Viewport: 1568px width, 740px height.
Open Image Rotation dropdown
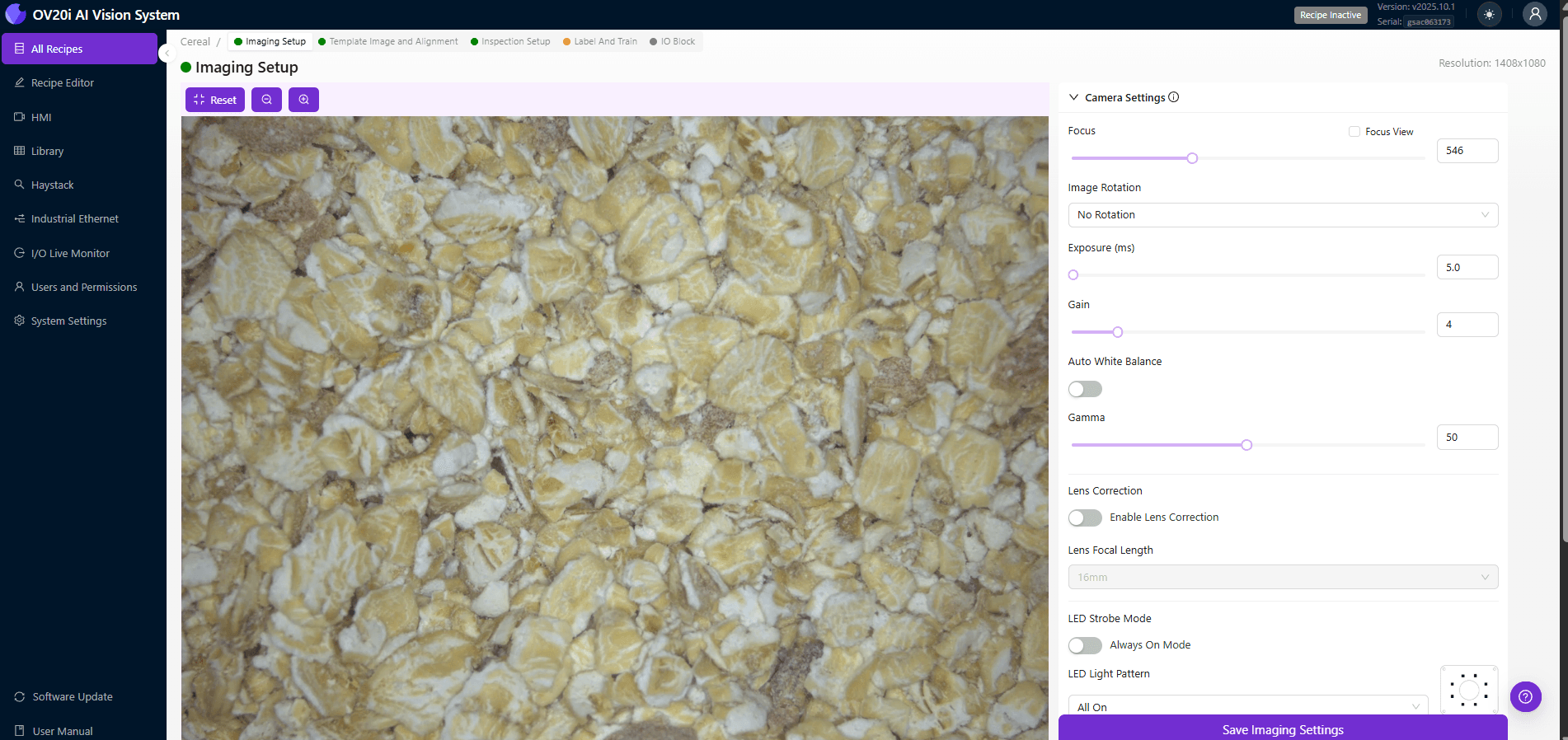point(1283,215)
